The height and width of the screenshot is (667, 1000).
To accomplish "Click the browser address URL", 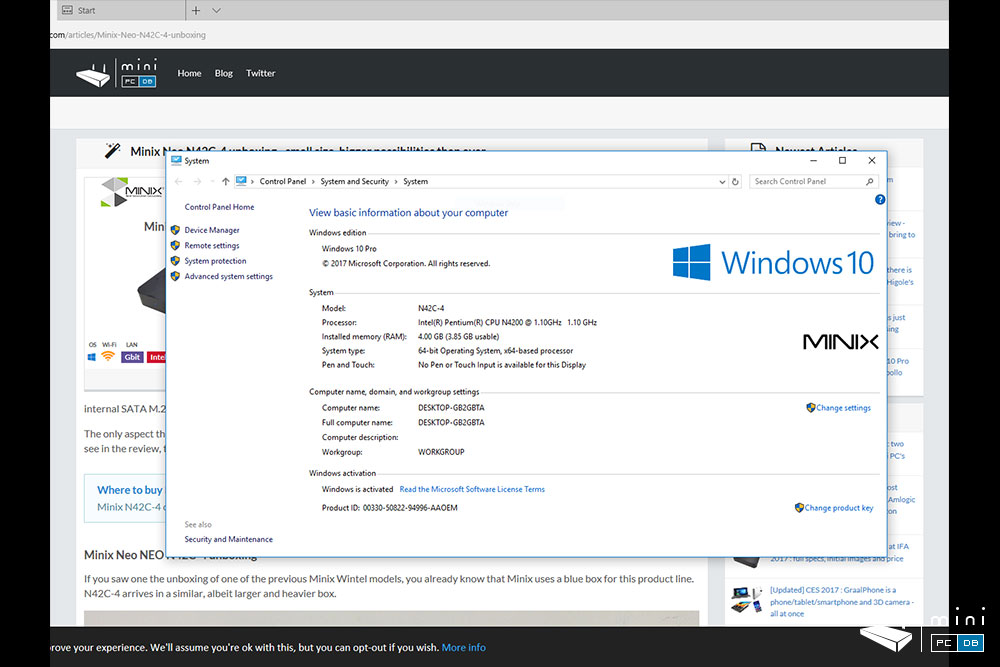I will (128, 35).
